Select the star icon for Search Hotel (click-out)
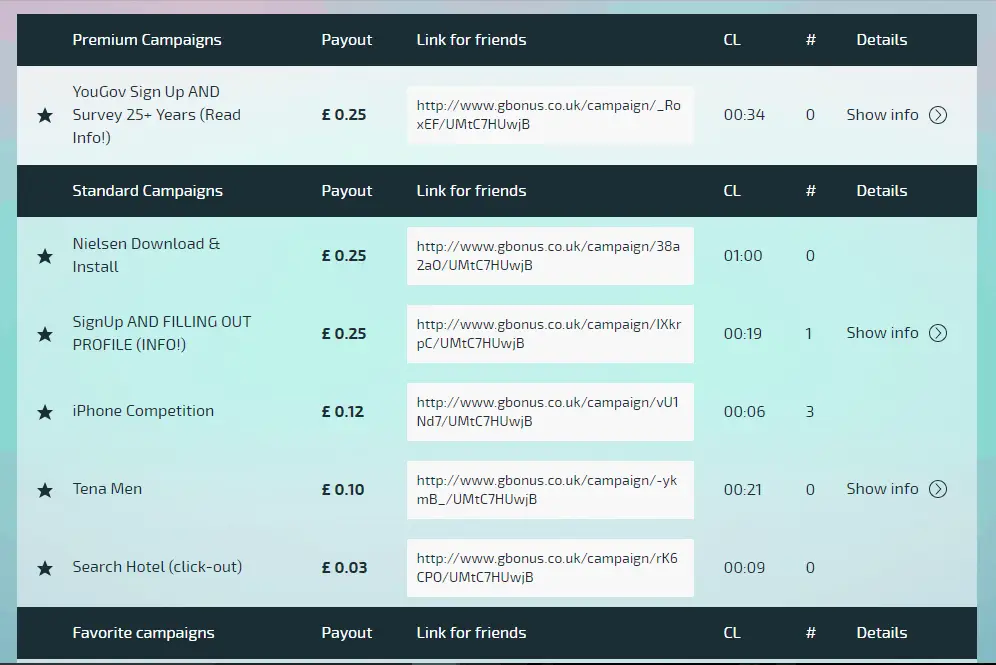 click(44, 567)
